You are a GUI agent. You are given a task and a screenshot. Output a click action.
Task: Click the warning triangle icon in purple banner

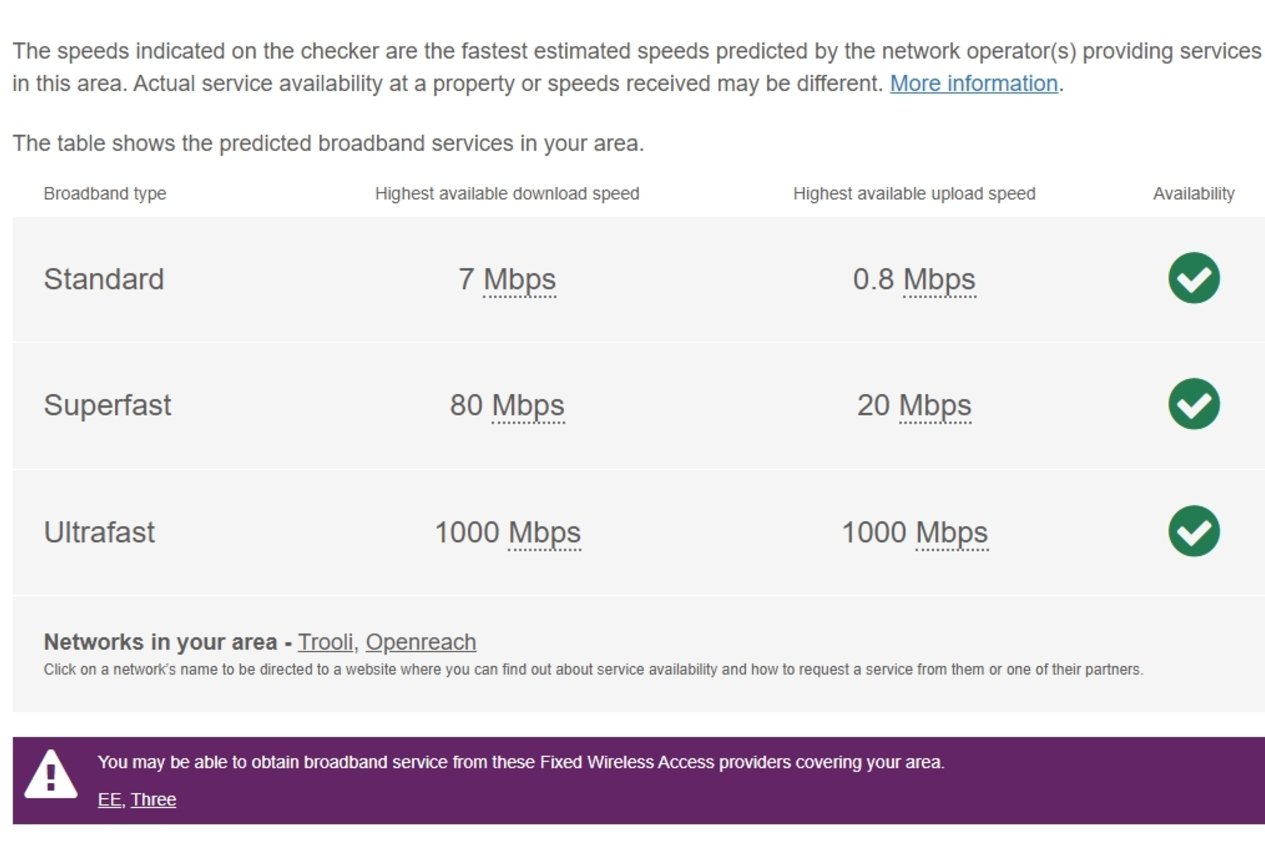point(50,774)
